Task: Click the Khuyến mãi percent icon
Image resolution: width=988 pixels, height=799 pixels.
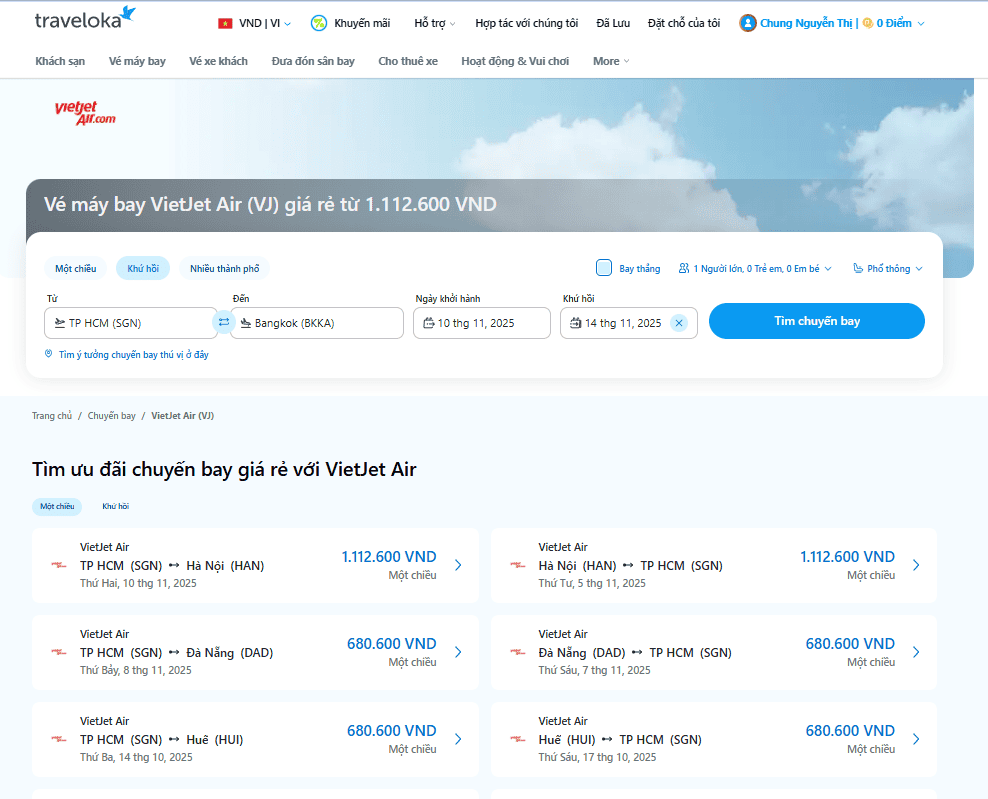Action: [319, 23]
